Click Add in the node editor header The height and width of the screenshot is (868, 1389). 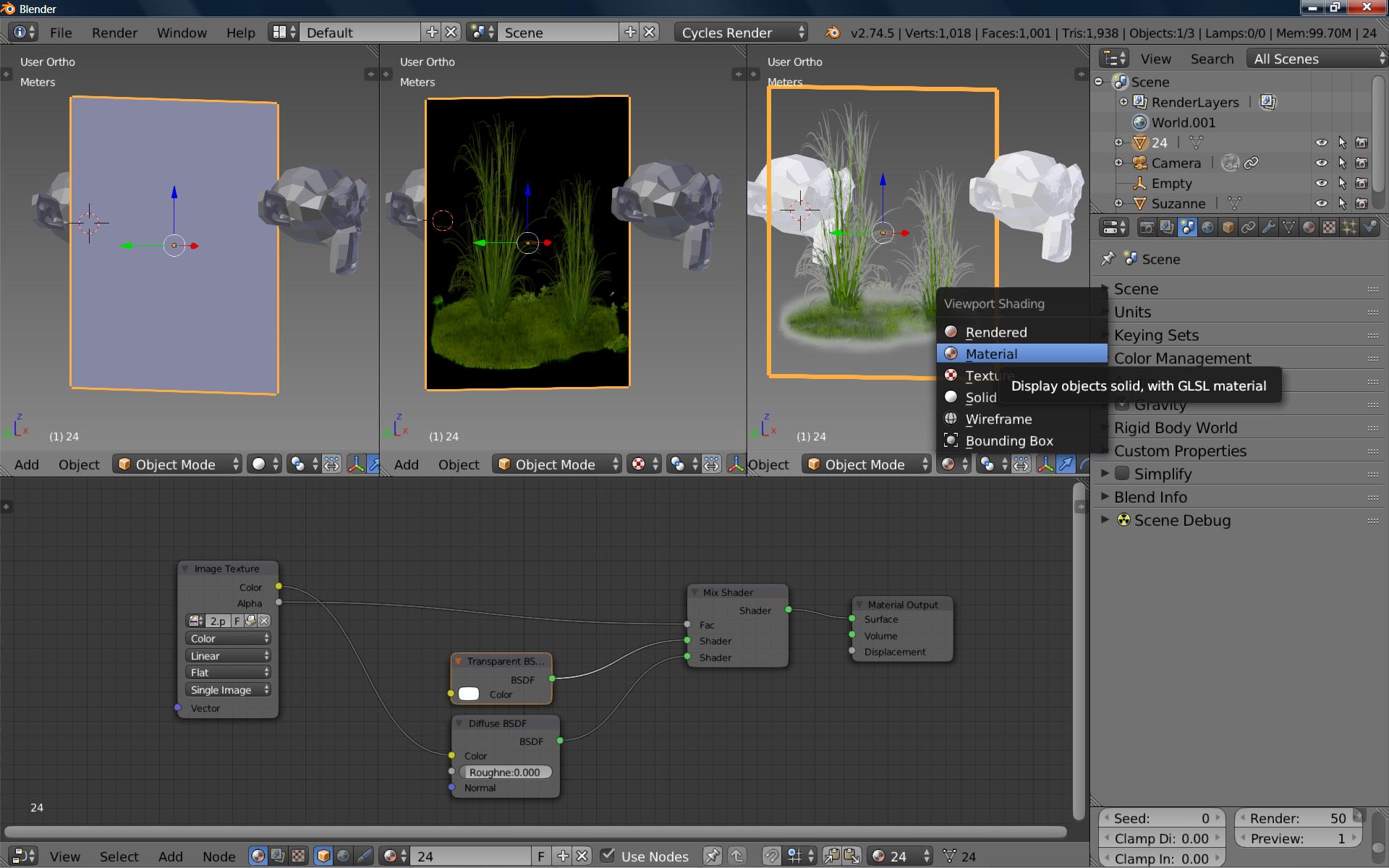point(170,856)
